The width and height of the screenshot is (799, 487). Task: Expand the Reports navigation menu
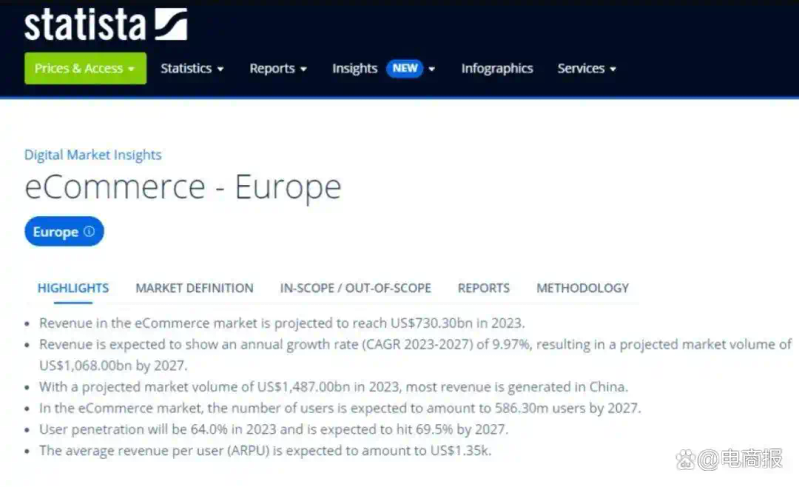tap(278, 68)
